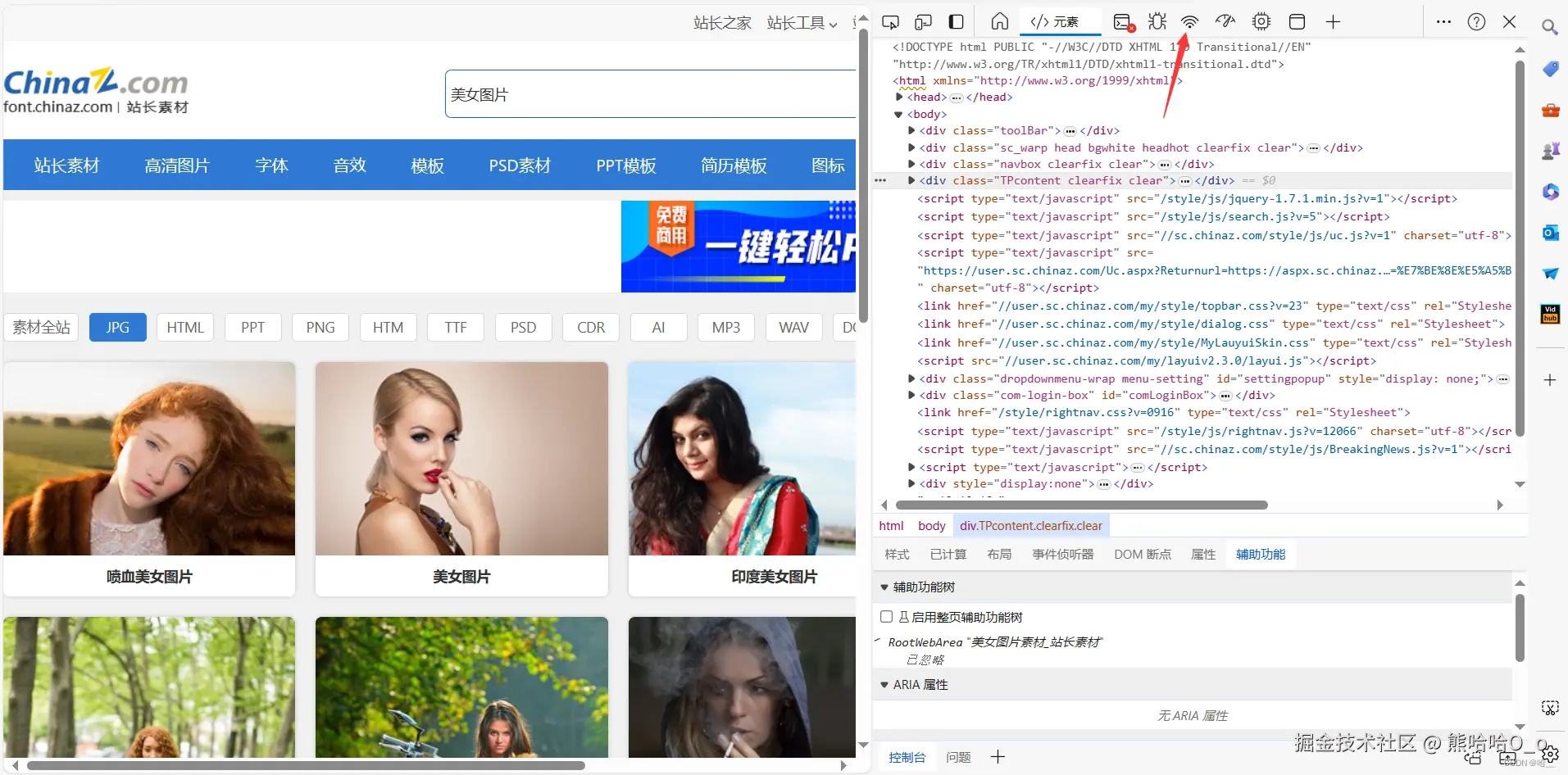Open the Application panel icon
Screen dimensions: 1568x775
pyautogui.click(x=1297, y=22)
